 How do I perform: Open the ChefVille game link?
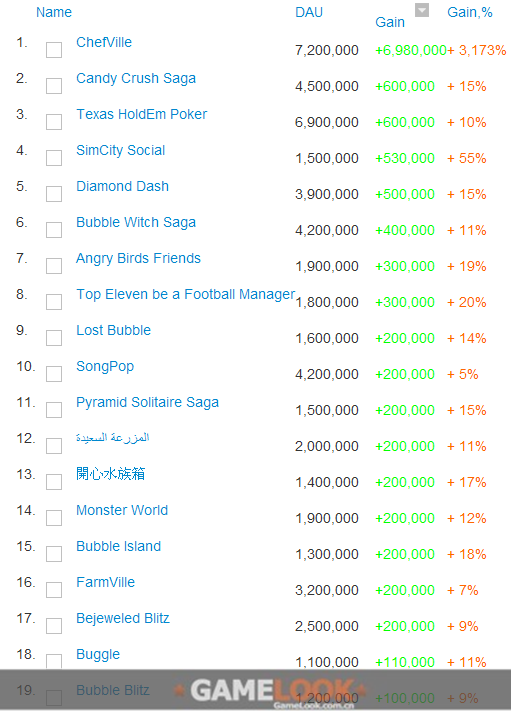(x=104, y=42)
